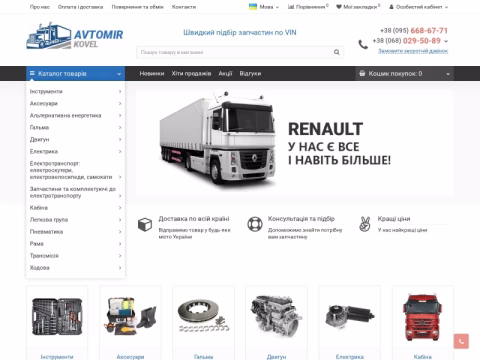Click the comparison chart icon
The image size is (480, 360).
pyautogui.click(x=291, y=7)
